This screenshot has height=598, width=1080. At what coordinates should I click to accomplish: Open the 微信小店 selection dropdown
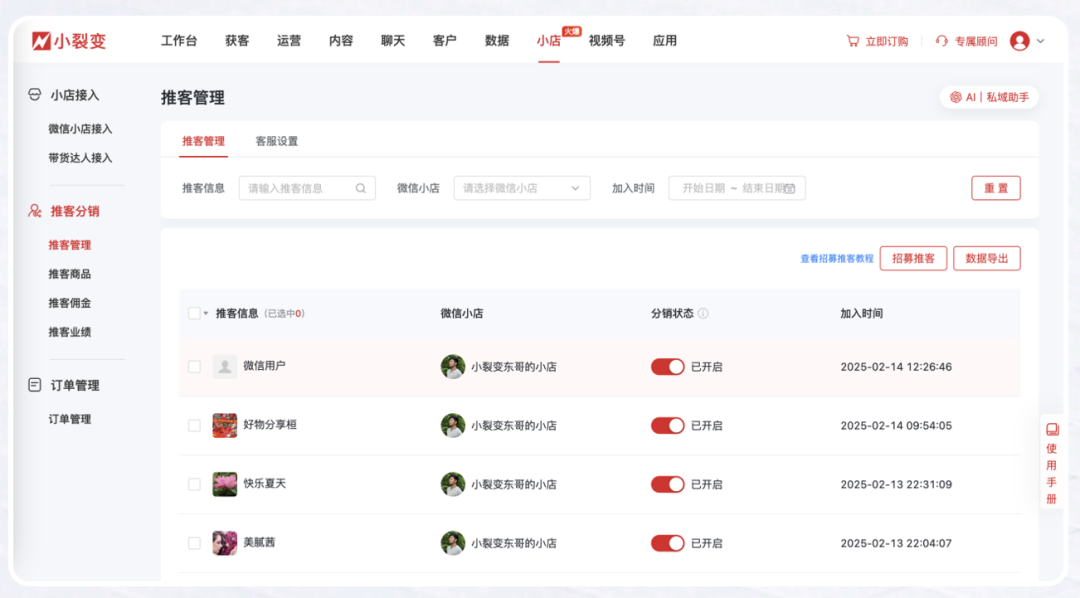point(521,188)
